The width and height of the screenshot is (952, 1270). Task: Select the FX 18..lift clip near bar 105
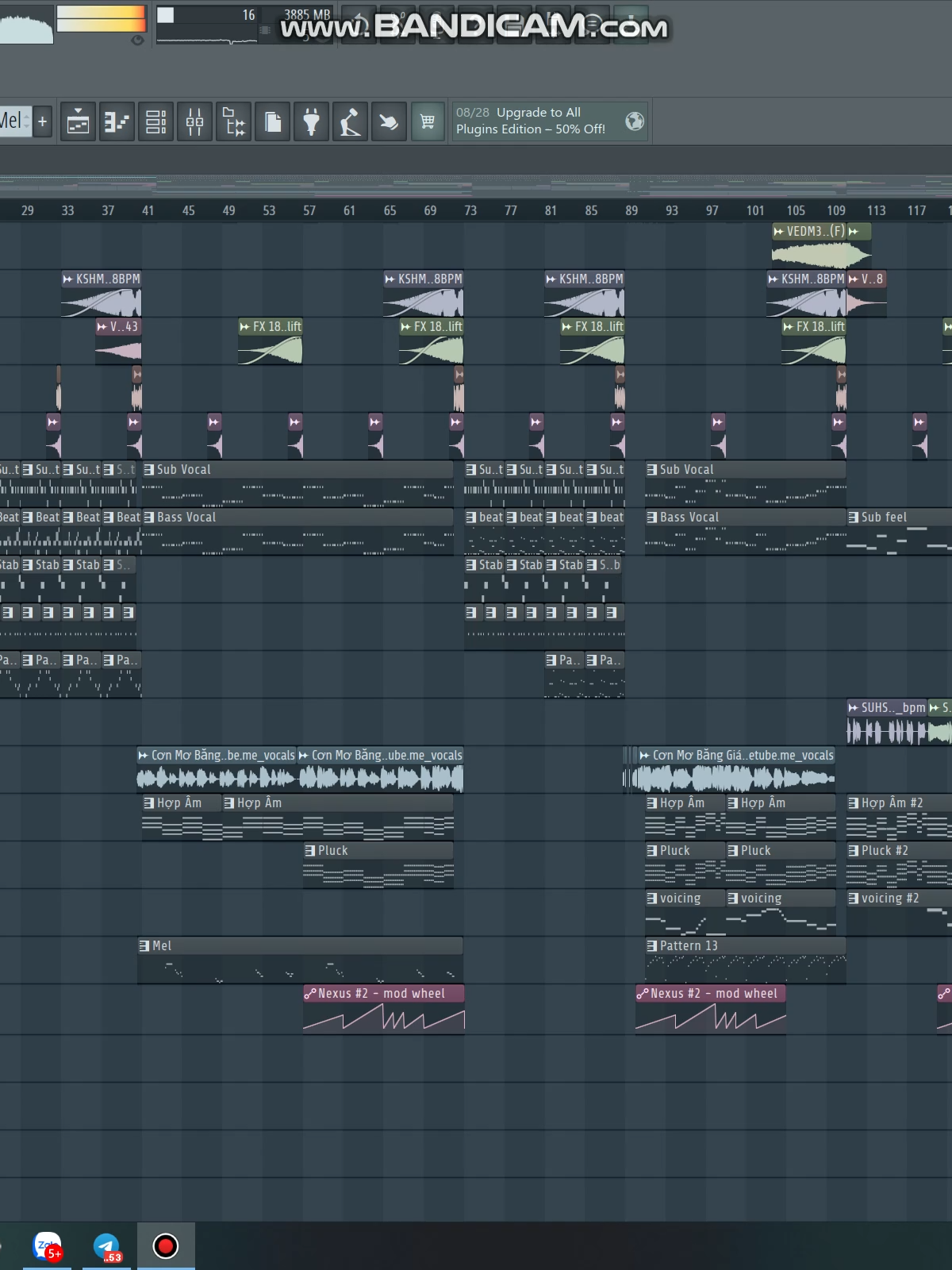click(814, 341)
